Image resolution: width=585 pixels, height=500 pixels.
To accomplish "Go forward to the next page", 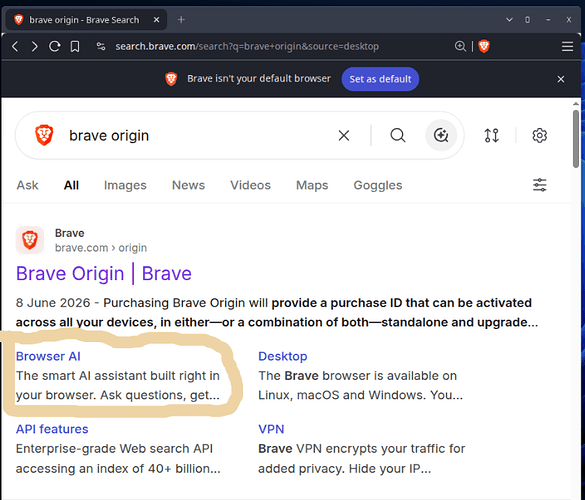I will pos(34,47).
